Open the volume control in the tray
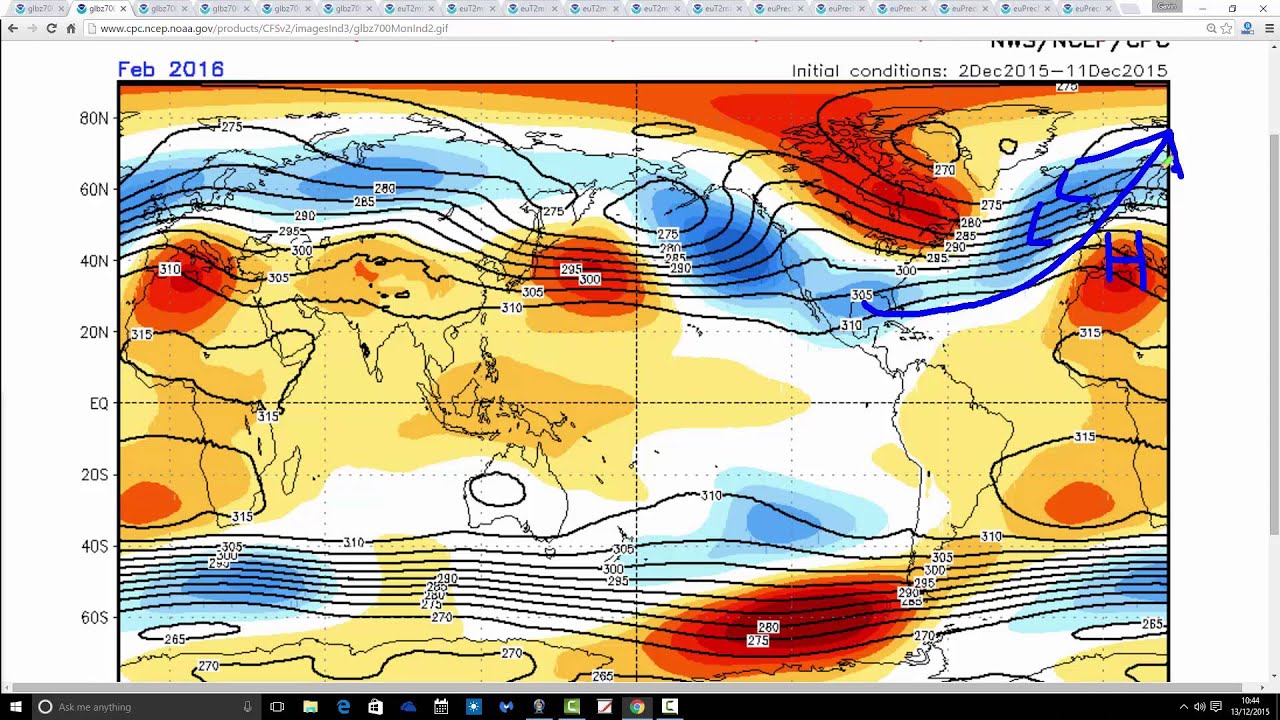This screenshot has height=720, width=1280. pyautogui.click(x=1200, y=707)
